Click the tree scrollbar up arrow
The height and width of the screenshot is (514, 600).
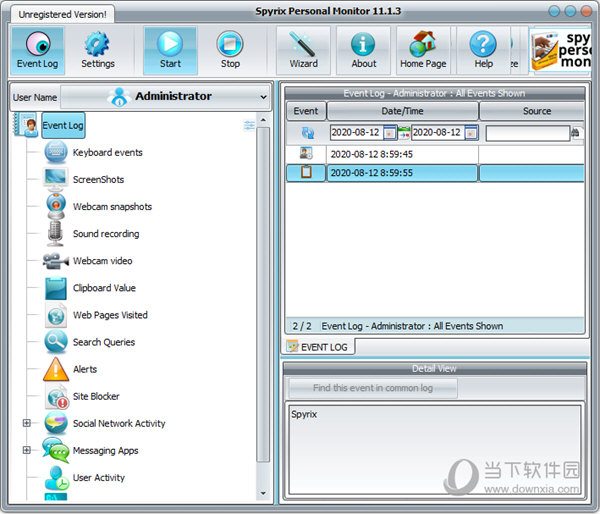pos(263,120)
